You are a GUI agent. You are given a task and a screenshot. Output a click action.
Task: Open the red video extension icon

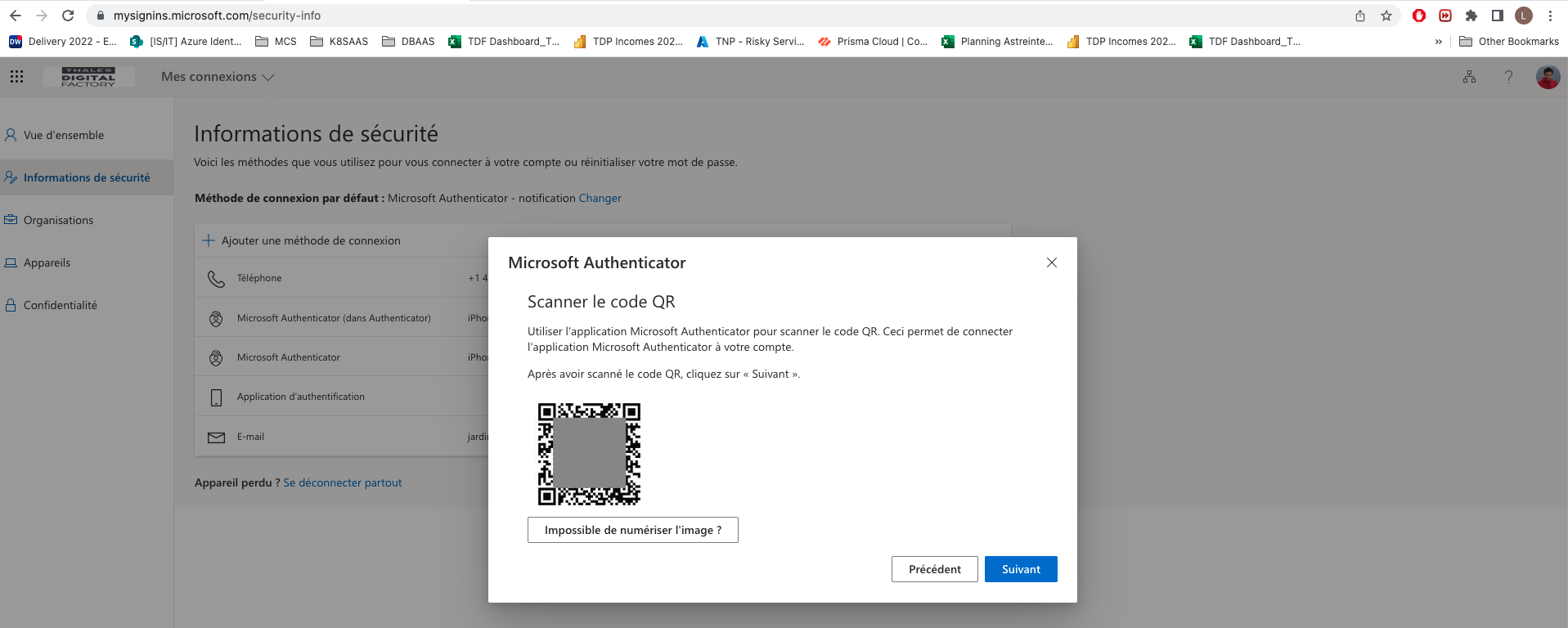(x=1445, y=16)
